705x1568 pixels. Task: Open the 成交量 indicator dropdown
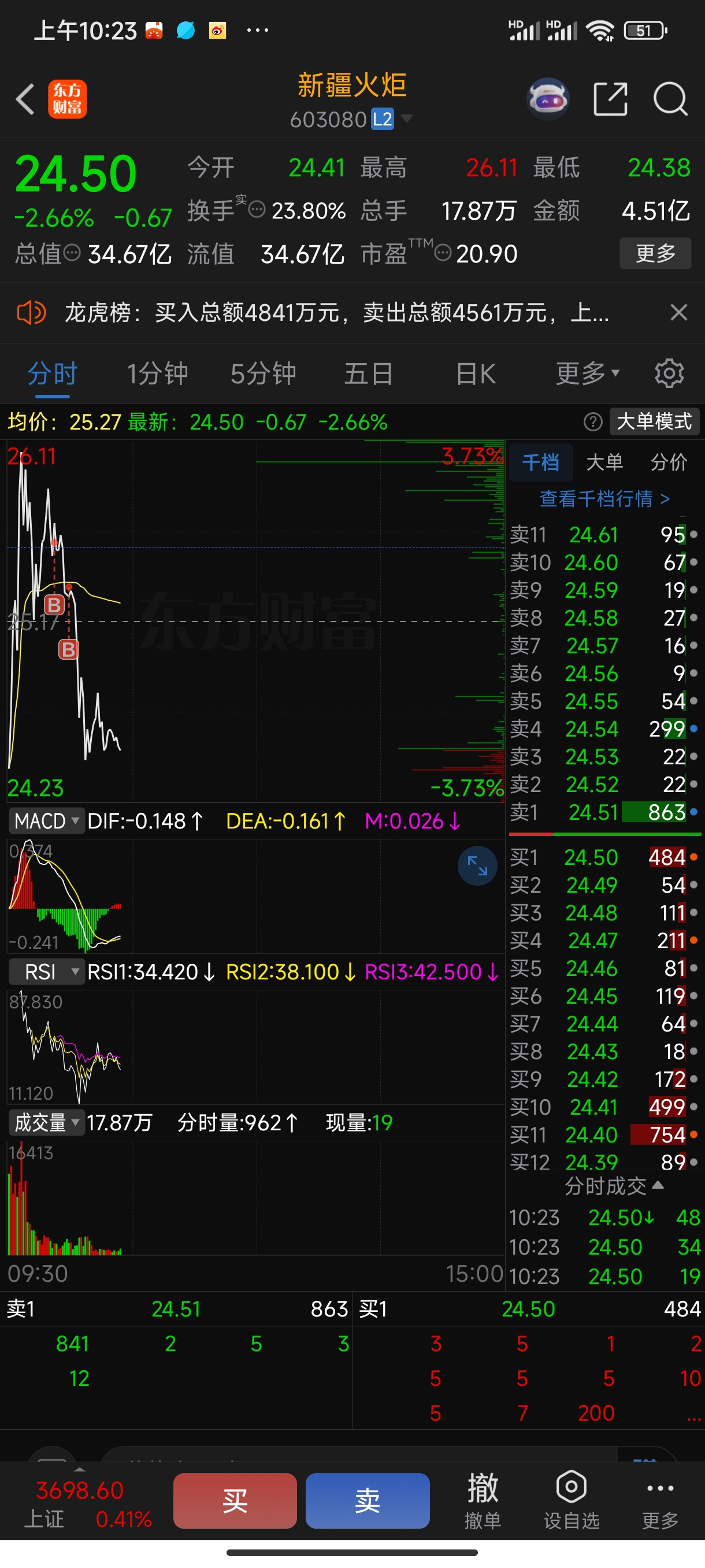[x=46, y=1122]
